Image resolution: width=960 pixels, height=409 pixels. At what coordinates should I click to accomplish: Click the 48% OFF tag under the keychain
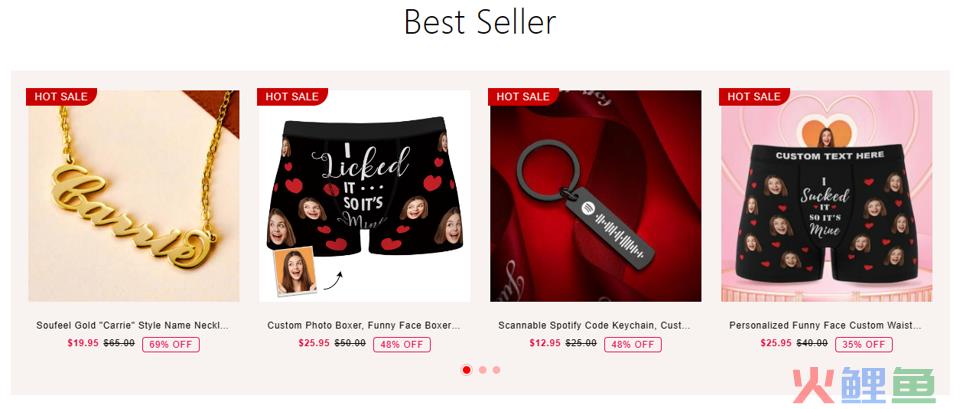coord(632,344)
